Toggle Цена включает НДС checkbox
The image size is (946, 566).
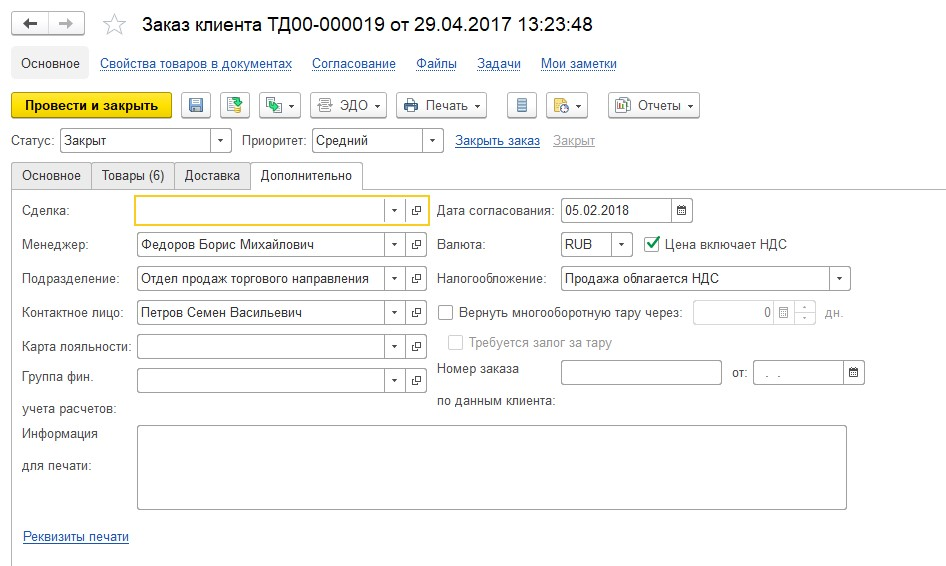(x=653, y=244)
